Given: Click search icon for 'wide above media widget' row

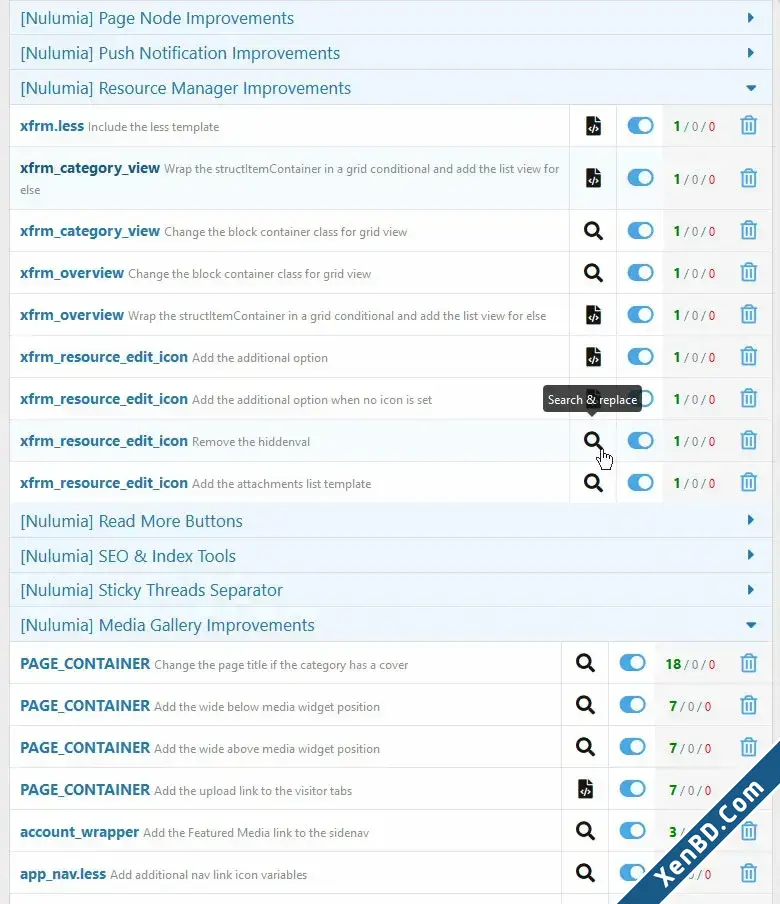Looking at the screenshot, I should (585, 747).
